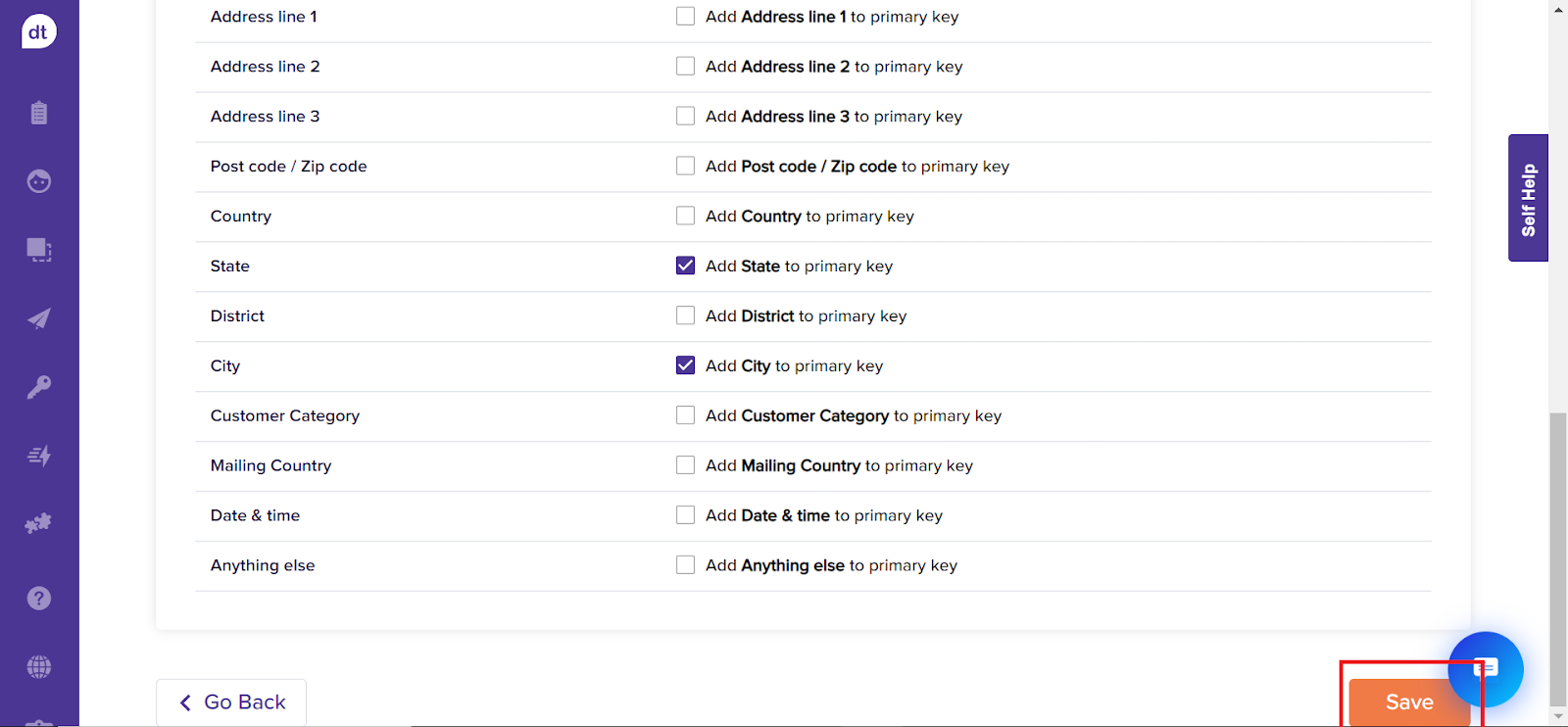
Task: Enable Add District to primary key
Action: pyautogui.click(x=685, y=315)
